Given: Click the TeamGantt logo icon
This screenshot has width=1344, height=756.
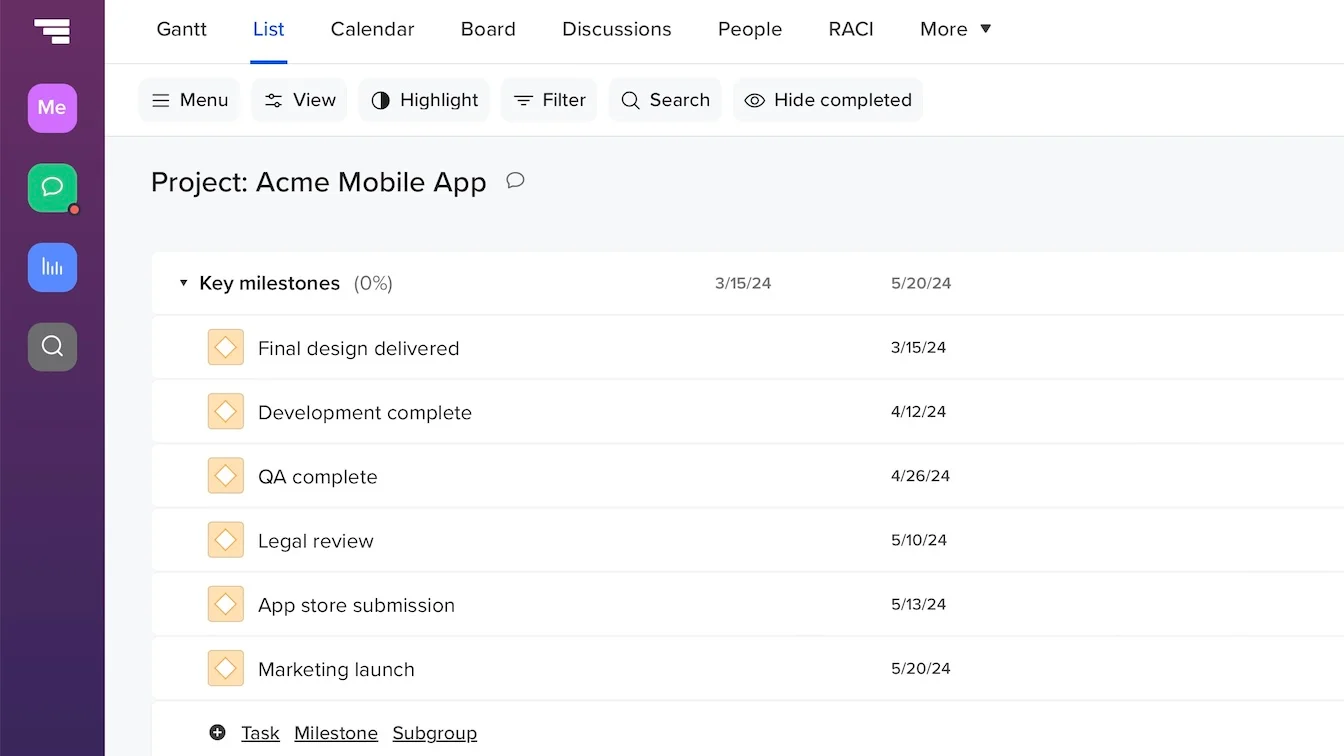Looking at the screenshot, I should [x=52, y=30].
